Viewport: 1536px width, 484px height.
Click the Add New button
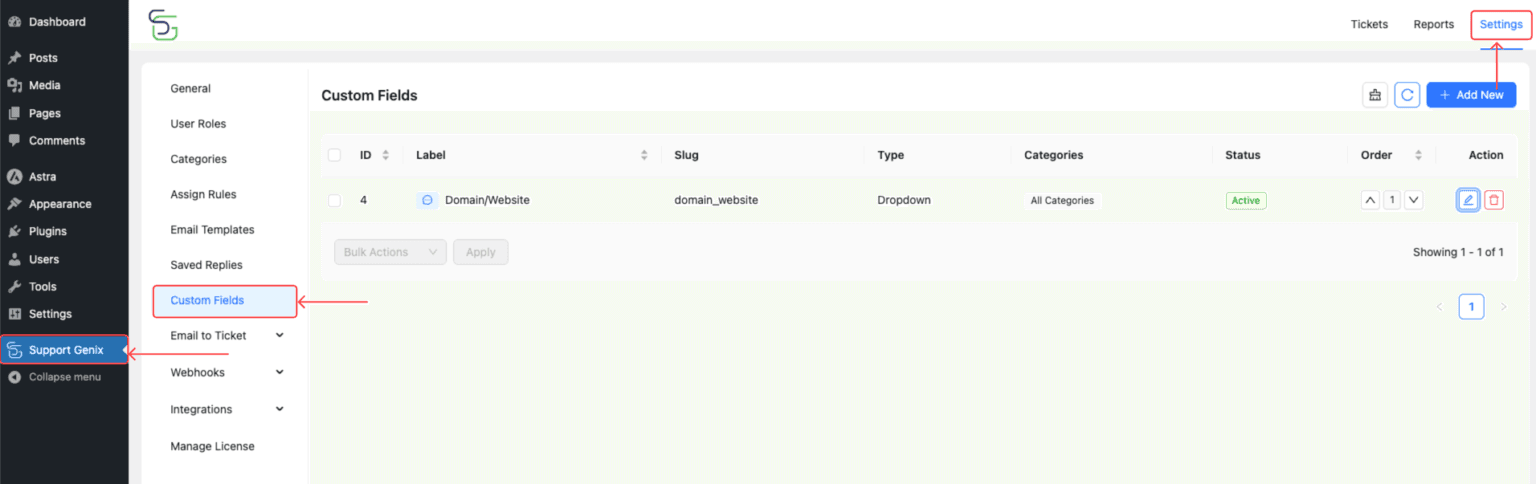pos(1471,95)
